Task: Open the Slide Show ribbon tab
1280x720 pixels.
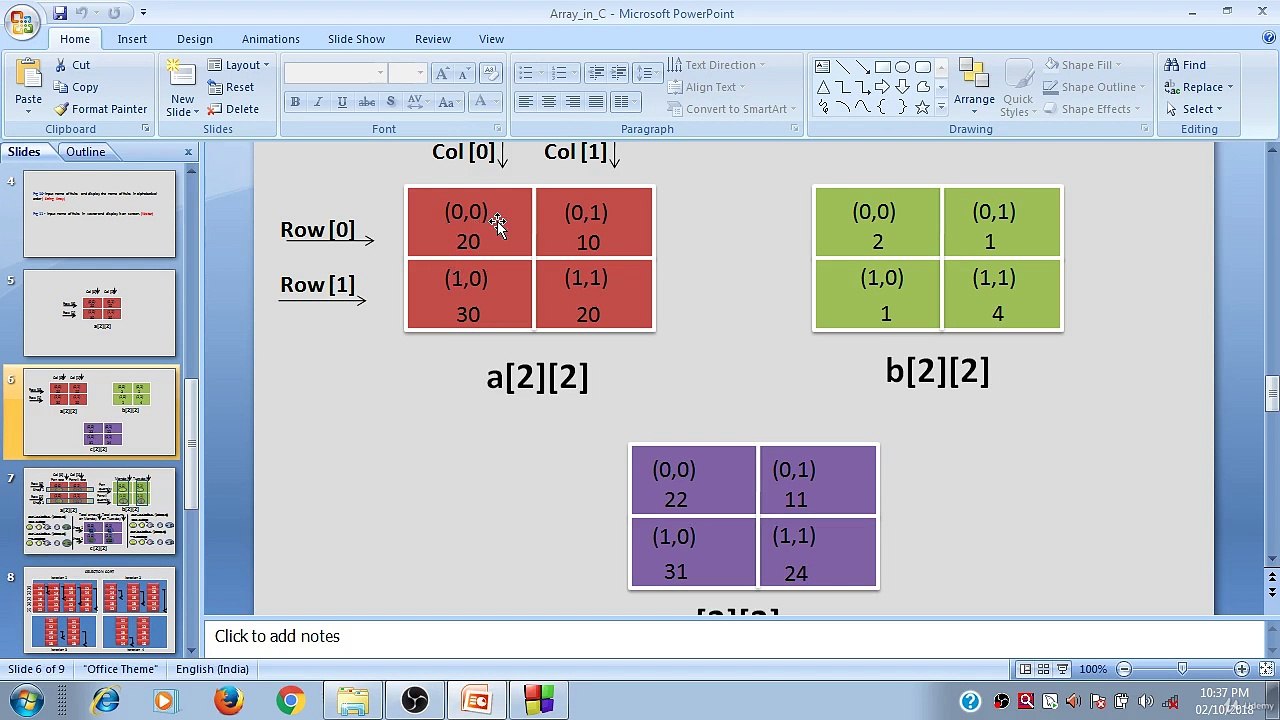Action: [x=356, y=39]
